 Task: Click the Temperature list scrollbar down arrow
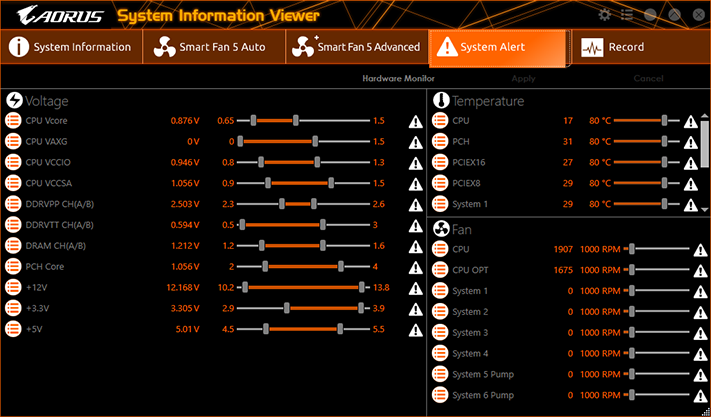click(705, 209)
